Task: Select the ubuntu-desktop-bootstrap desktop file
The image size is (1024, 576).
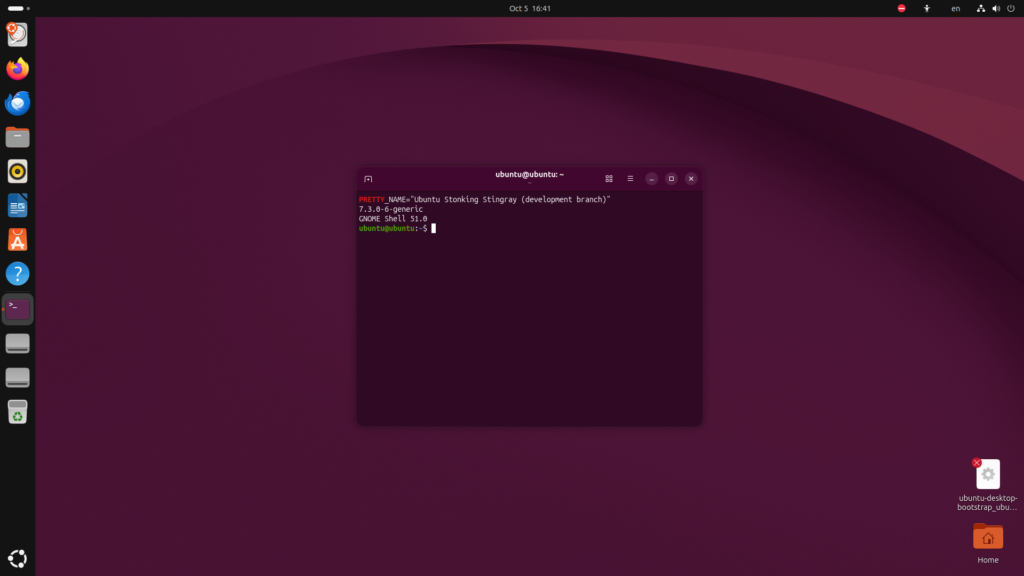Action: click(987, 485)
